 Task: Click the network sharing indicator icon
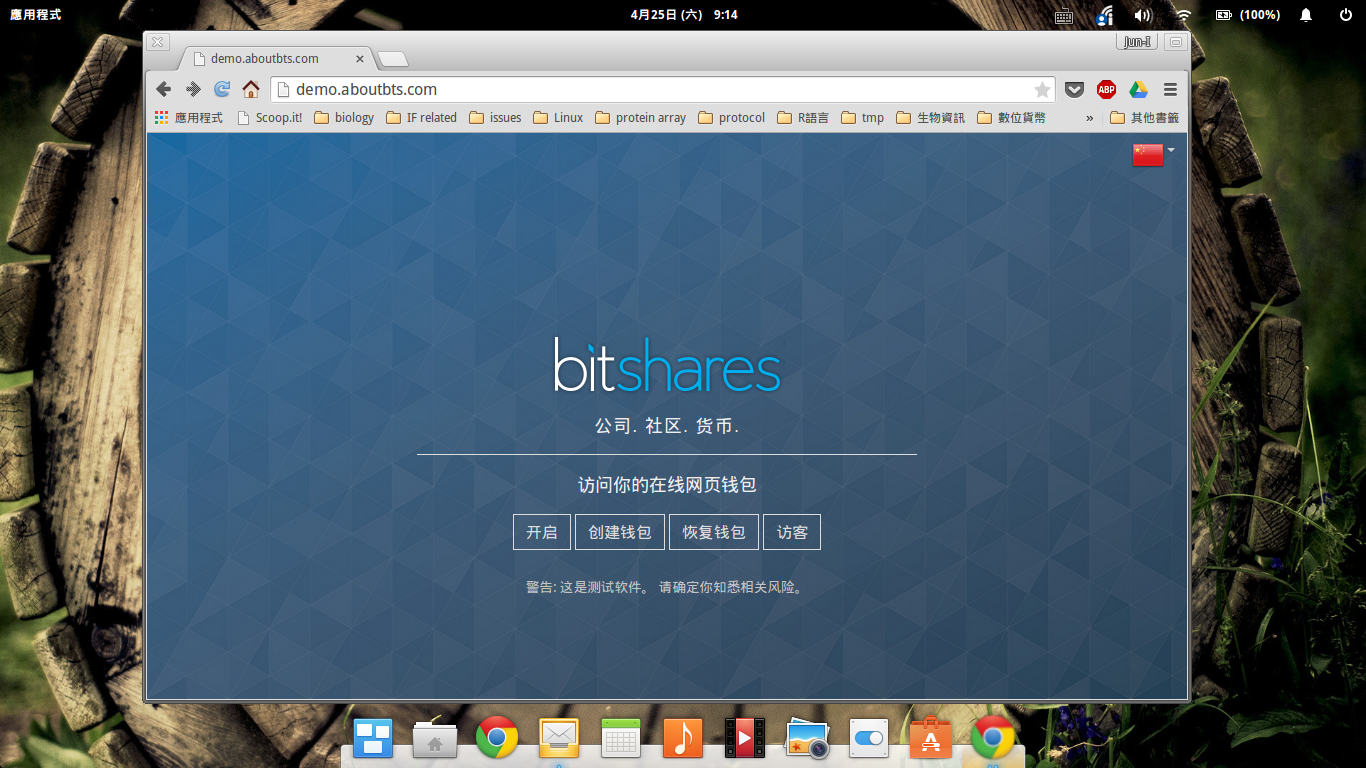pyautogui.click(x=1105, y=15)
